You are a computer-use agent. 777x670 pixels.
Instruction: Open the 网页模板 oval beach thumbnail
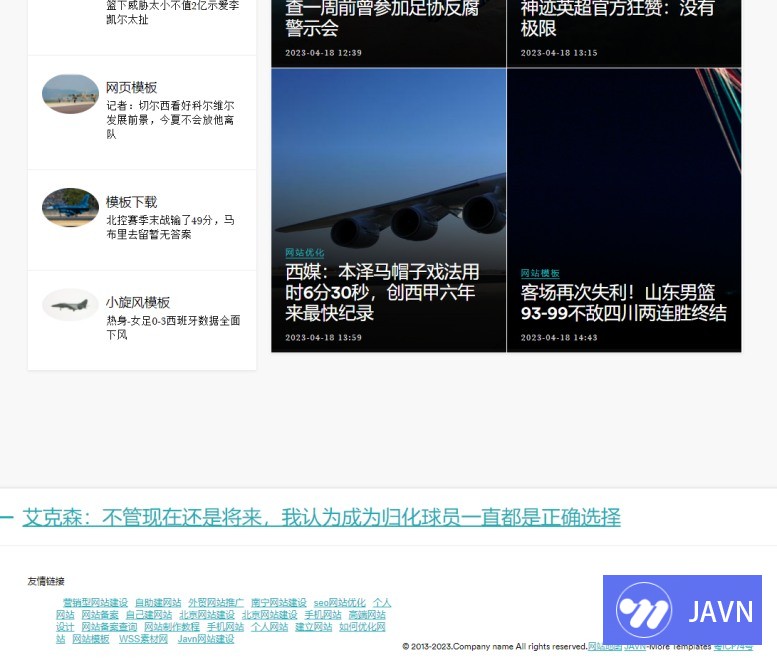(70, 94)
